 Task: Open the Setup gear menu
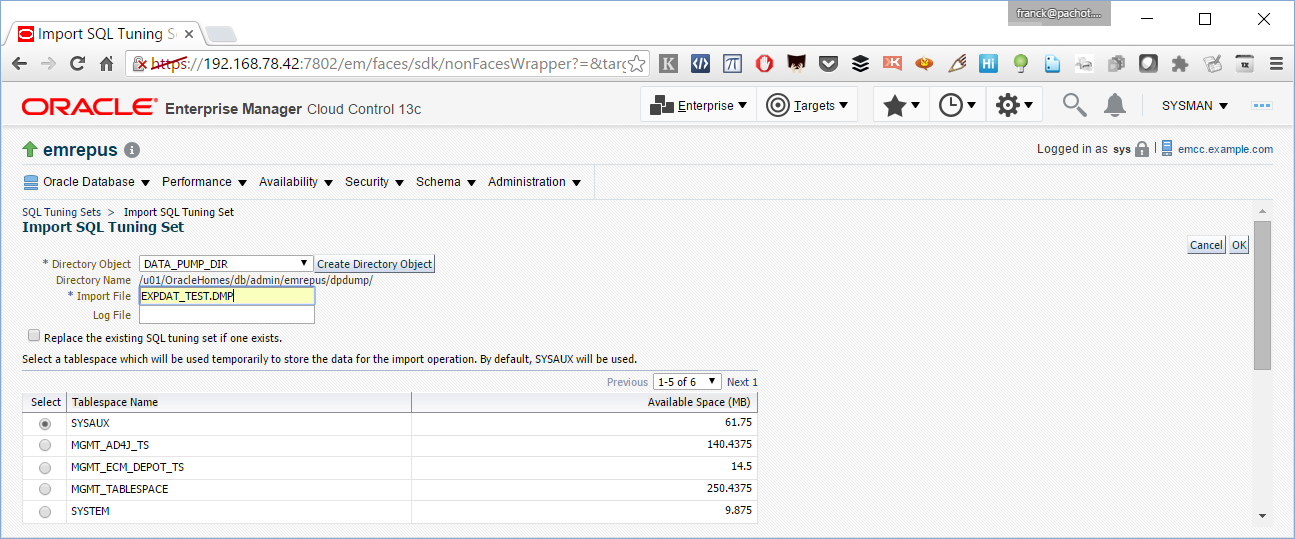pos(1014,105)
